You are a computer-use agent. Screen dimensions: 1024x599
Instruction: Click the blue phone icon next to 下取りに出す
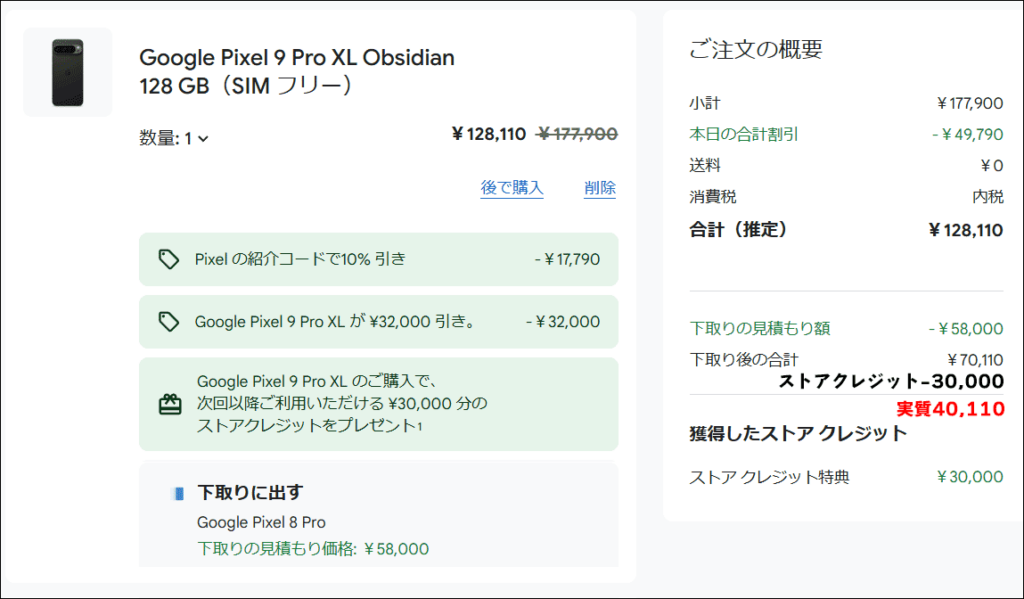pyautogui.click(x=177, y=493)
